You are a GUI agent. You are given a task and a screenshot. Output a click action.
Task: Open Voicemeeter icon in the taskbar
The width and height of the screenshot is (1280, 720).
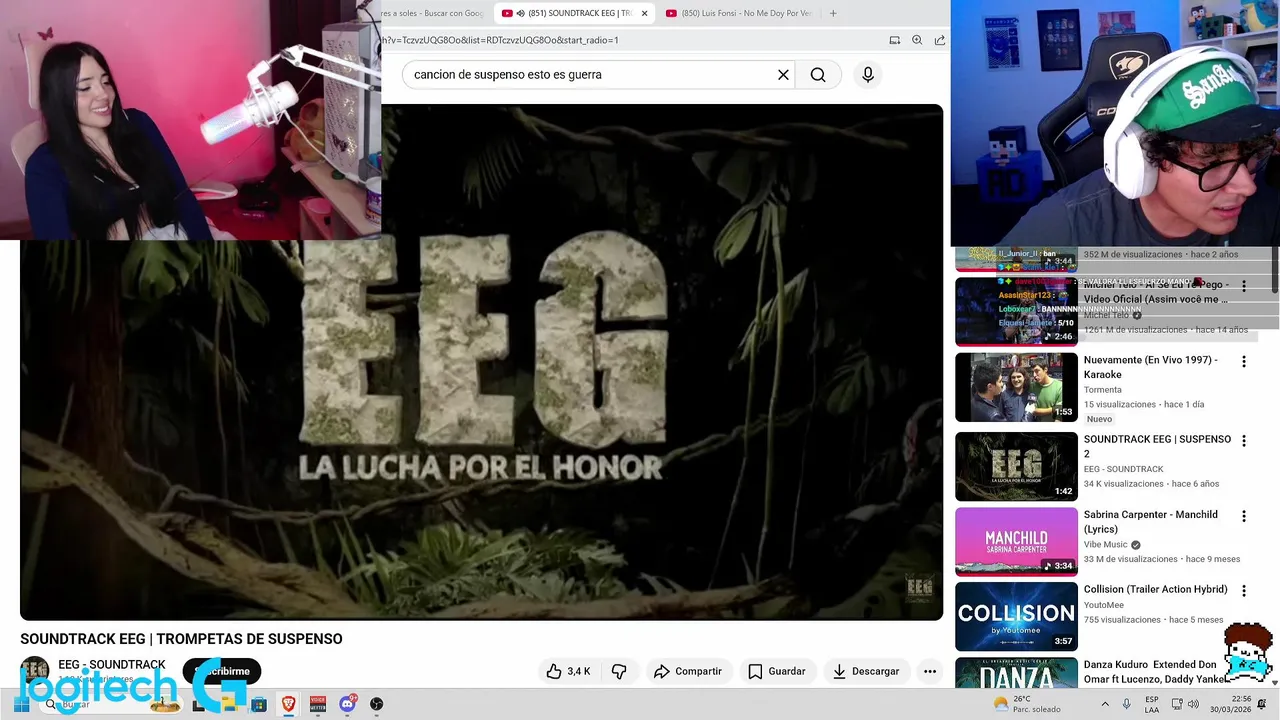coord(318,704)
